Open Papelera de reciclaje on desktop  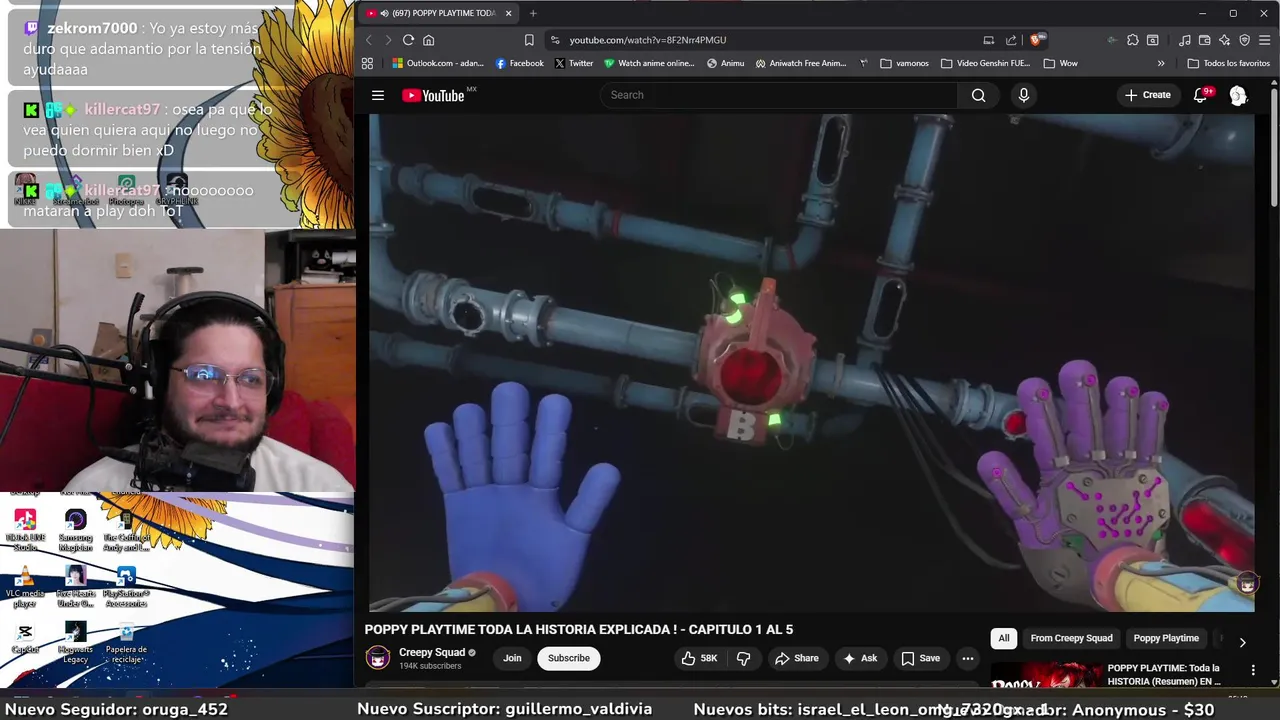[x=126, y=643]
